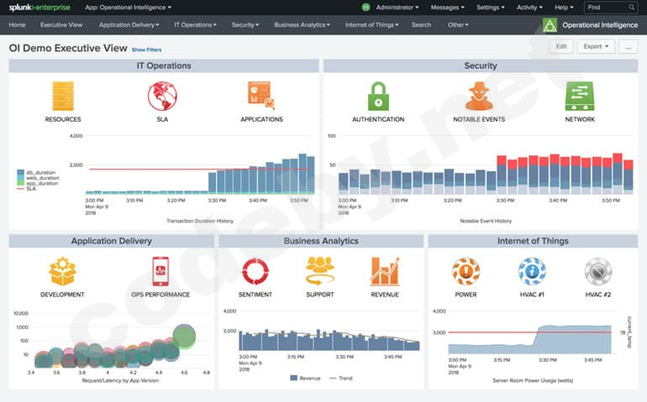The width and height of the screenshot is (647, 402).
Task: Expand the Help menu
Action: 564,7
